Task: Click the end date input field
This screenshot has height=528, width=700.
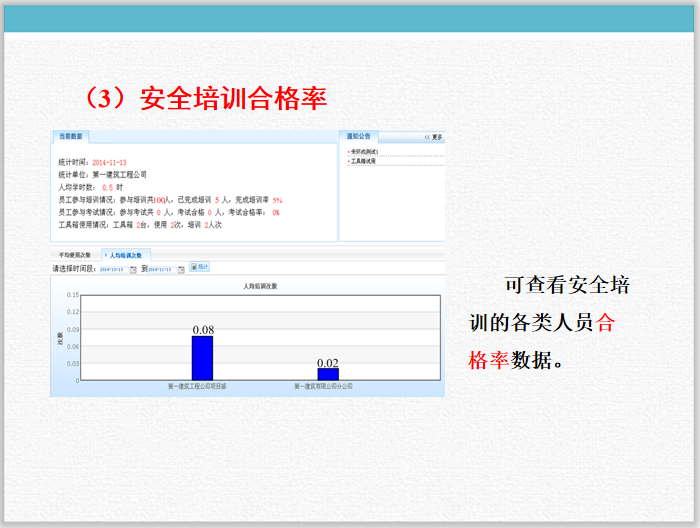Action: click(x=160, y=268)
